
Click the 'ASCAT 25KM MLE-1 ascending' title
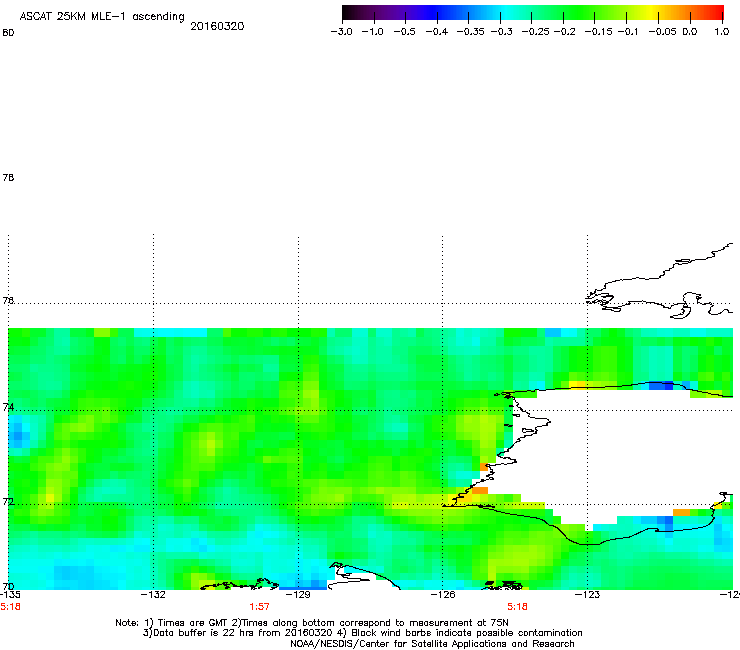point(102,17)
